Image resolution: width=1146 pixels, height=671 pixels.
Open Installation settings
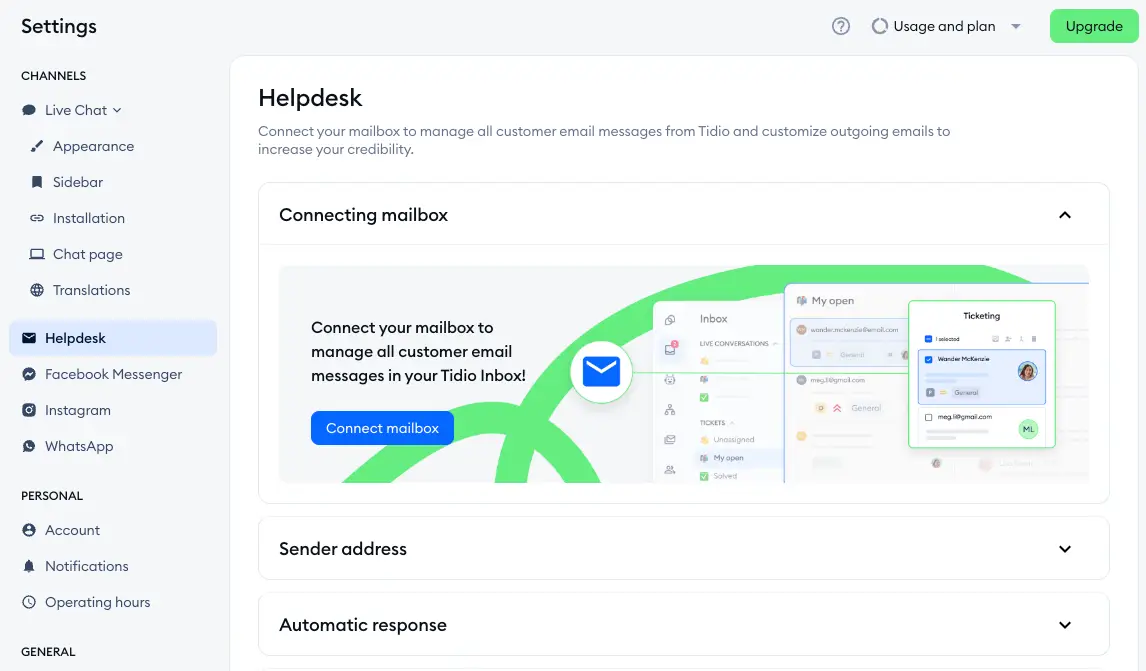88,218
